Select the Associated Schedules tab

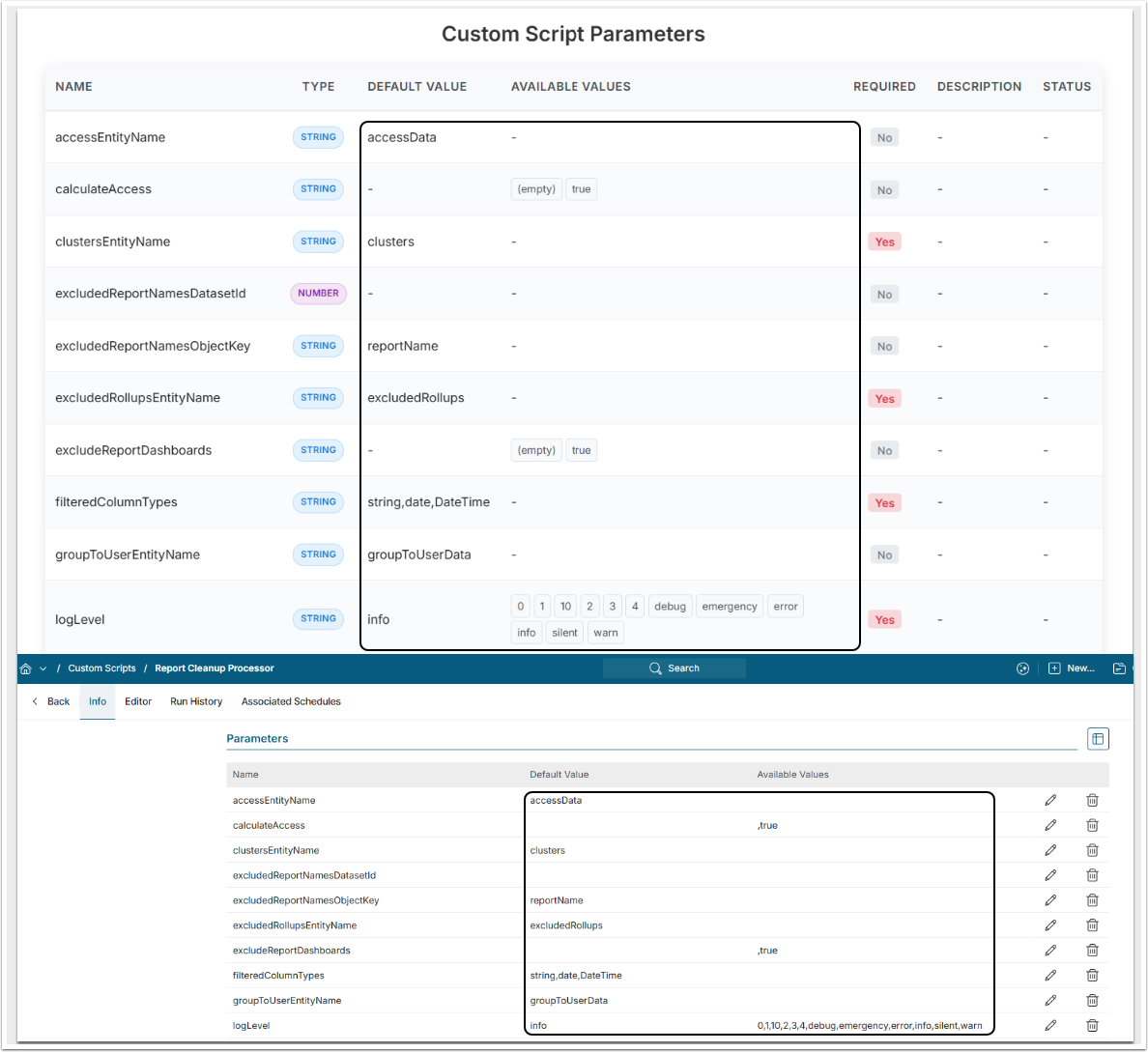click(291, 701)
